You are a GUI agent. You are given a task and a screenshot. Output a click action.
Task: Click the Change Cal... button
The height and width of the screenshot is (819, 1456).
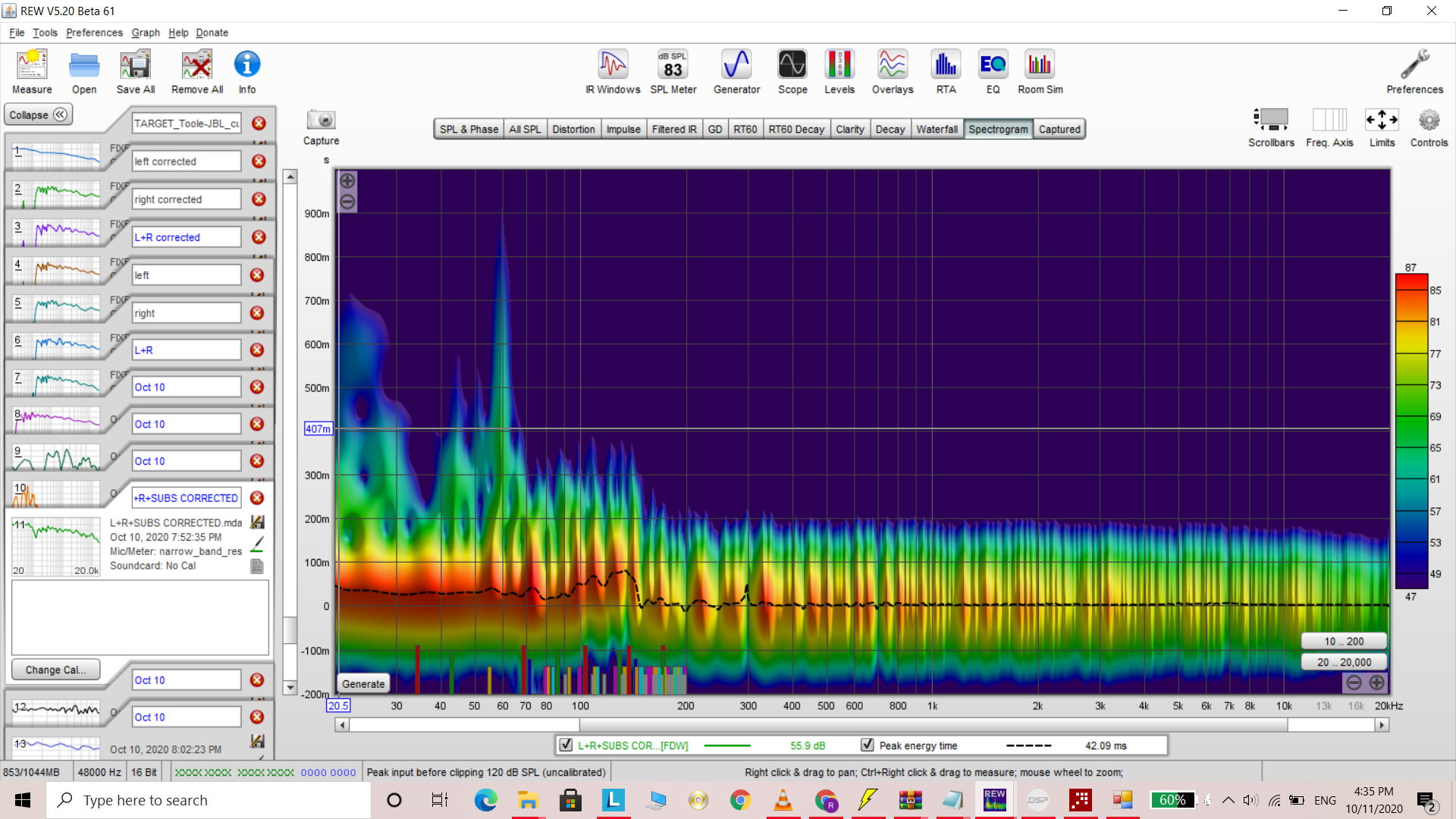[55, 670]
